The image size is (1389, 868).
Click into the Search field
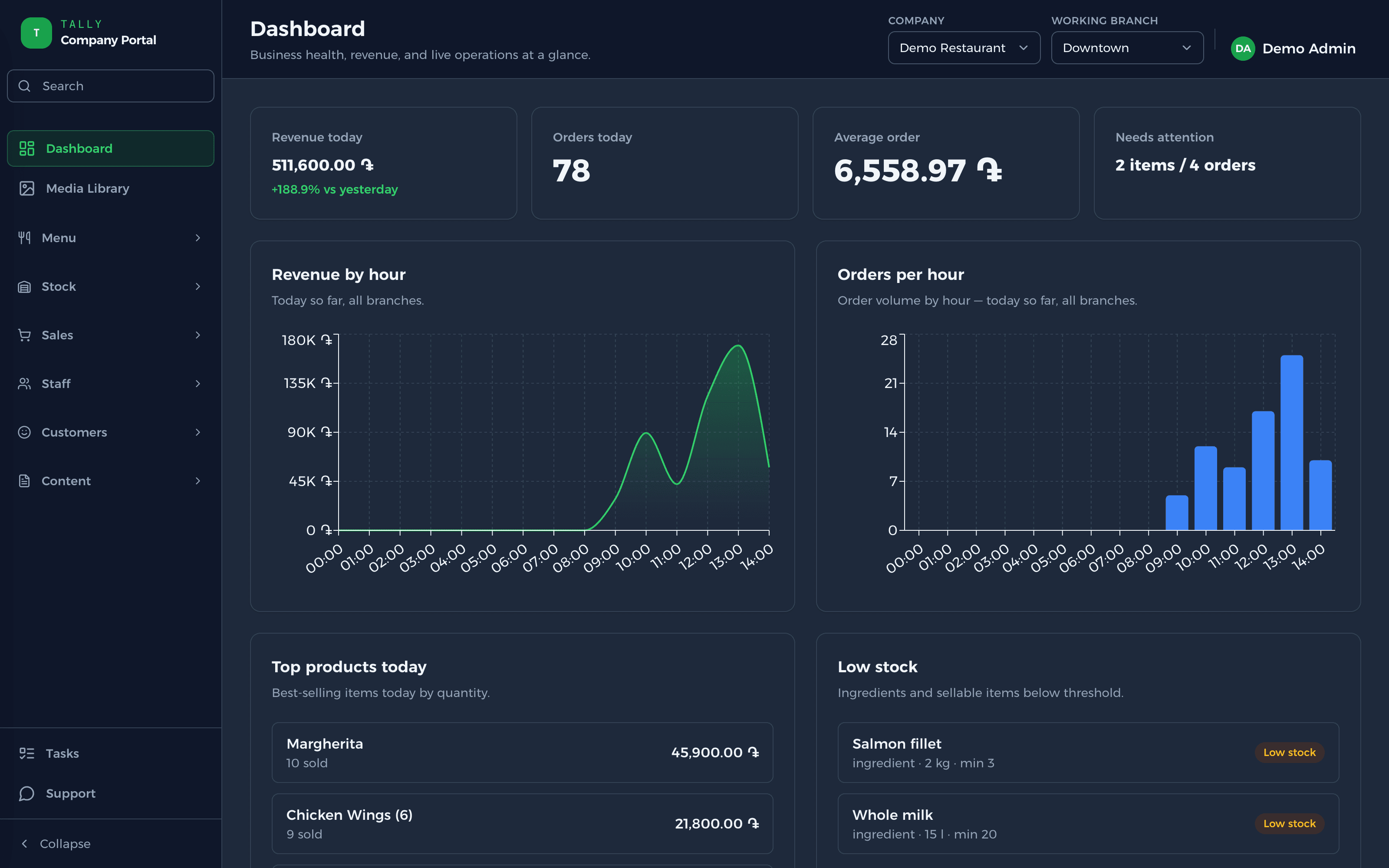tap(110, 86)
